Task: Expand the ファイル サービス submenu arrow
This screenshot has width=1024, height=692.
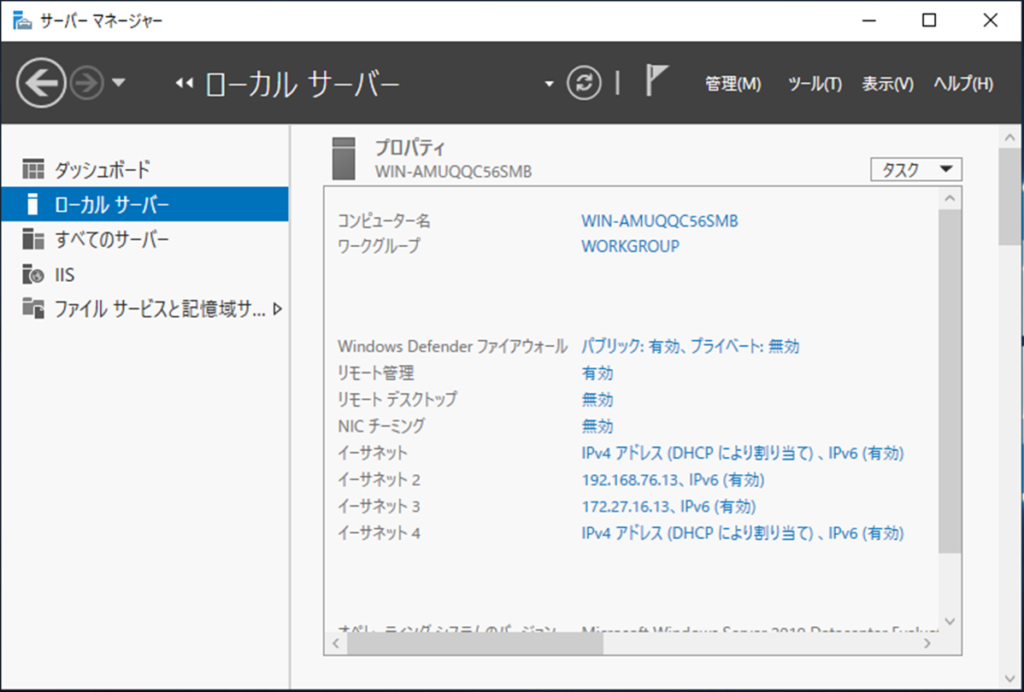Action: 278,309
